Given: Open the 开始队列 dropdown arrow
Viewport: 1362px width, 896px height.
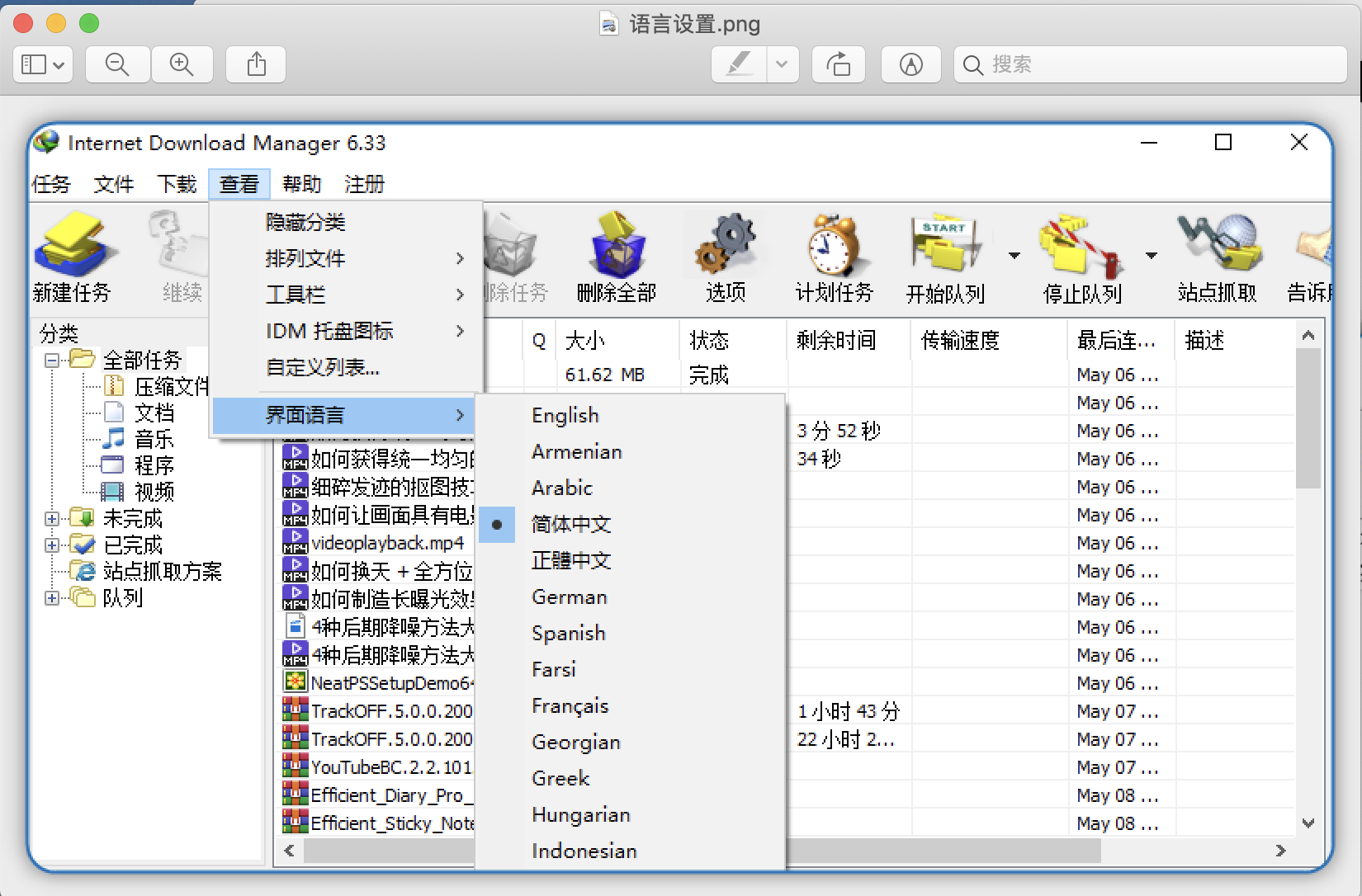Looking at the screenshot, I should [x=1014, y=256].
